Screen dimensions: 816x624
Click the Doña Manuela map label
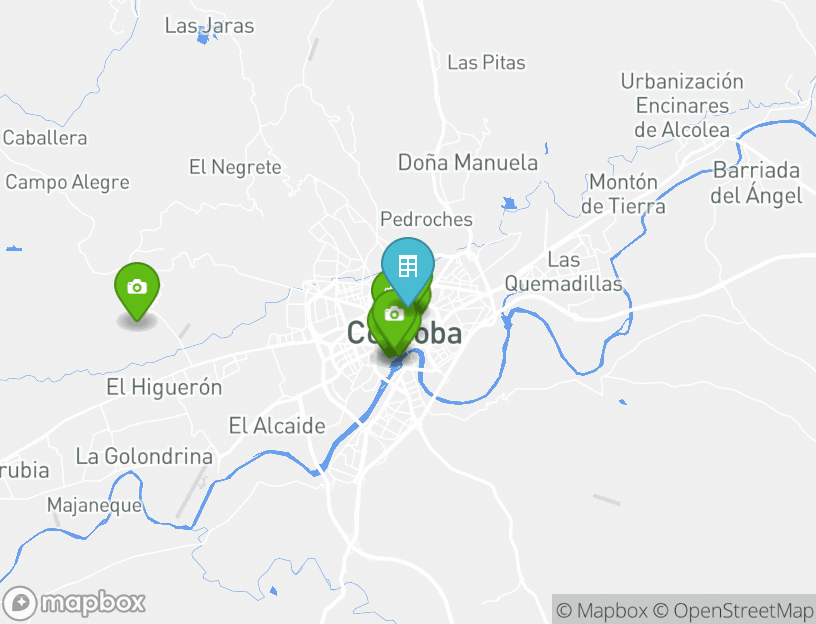[467, 162]
